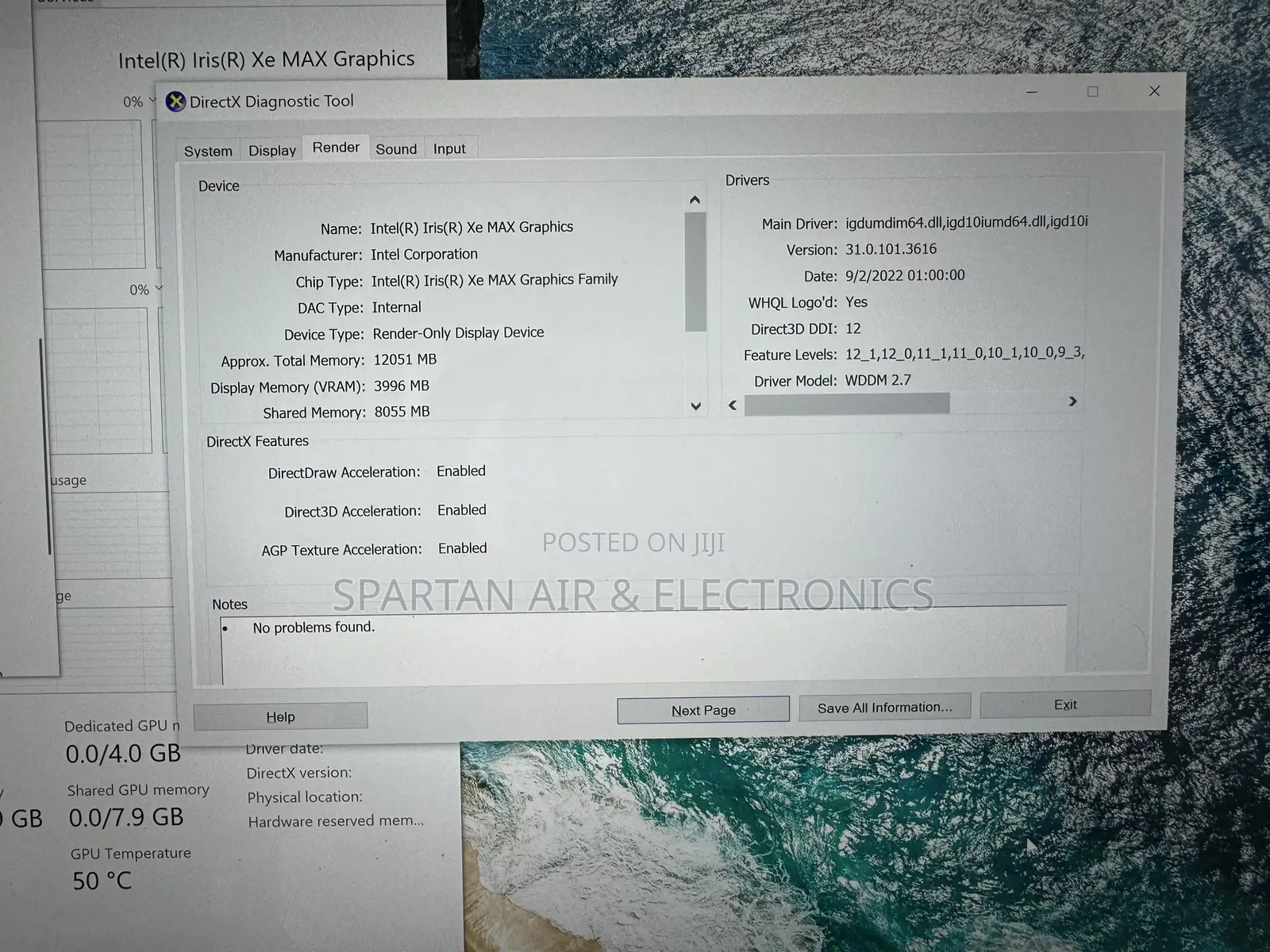The image size is (1270, 952).
Task: Click the Main Driver igdumdim64.dll value
Action: coord(966,222)
